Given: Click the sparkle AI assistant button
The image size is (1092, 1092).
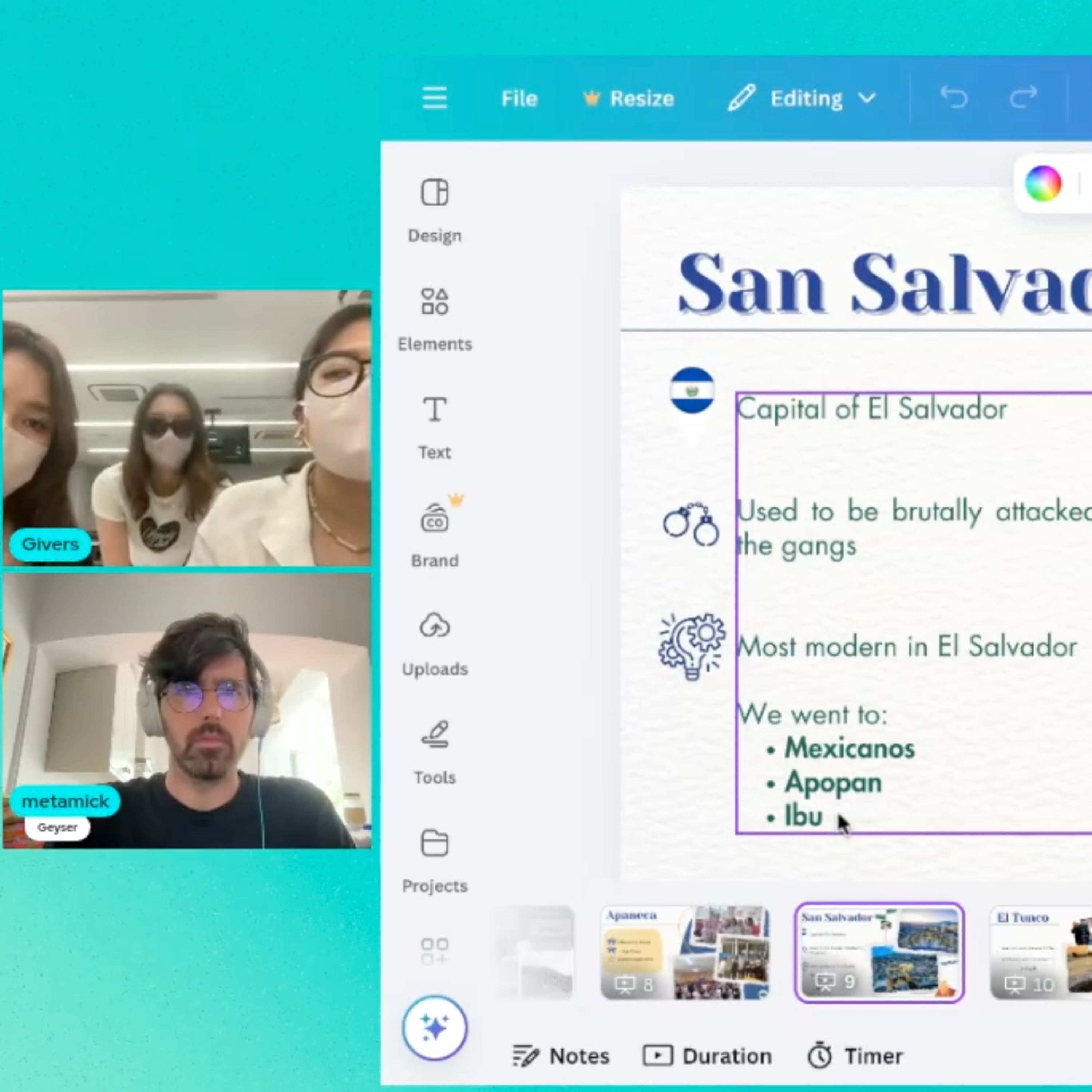Looking at the screenshot, I should coord(434,1028).
